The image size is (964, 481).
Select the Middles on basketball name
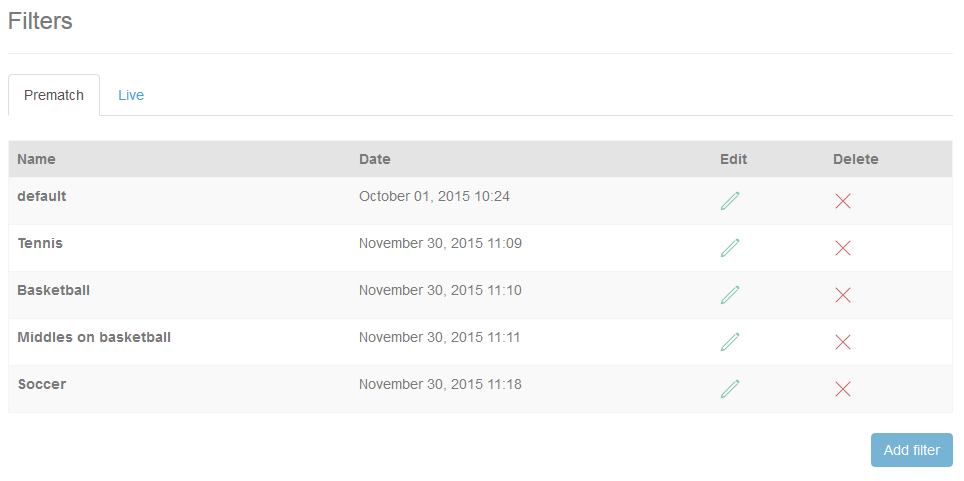click(x=94, y=337)
